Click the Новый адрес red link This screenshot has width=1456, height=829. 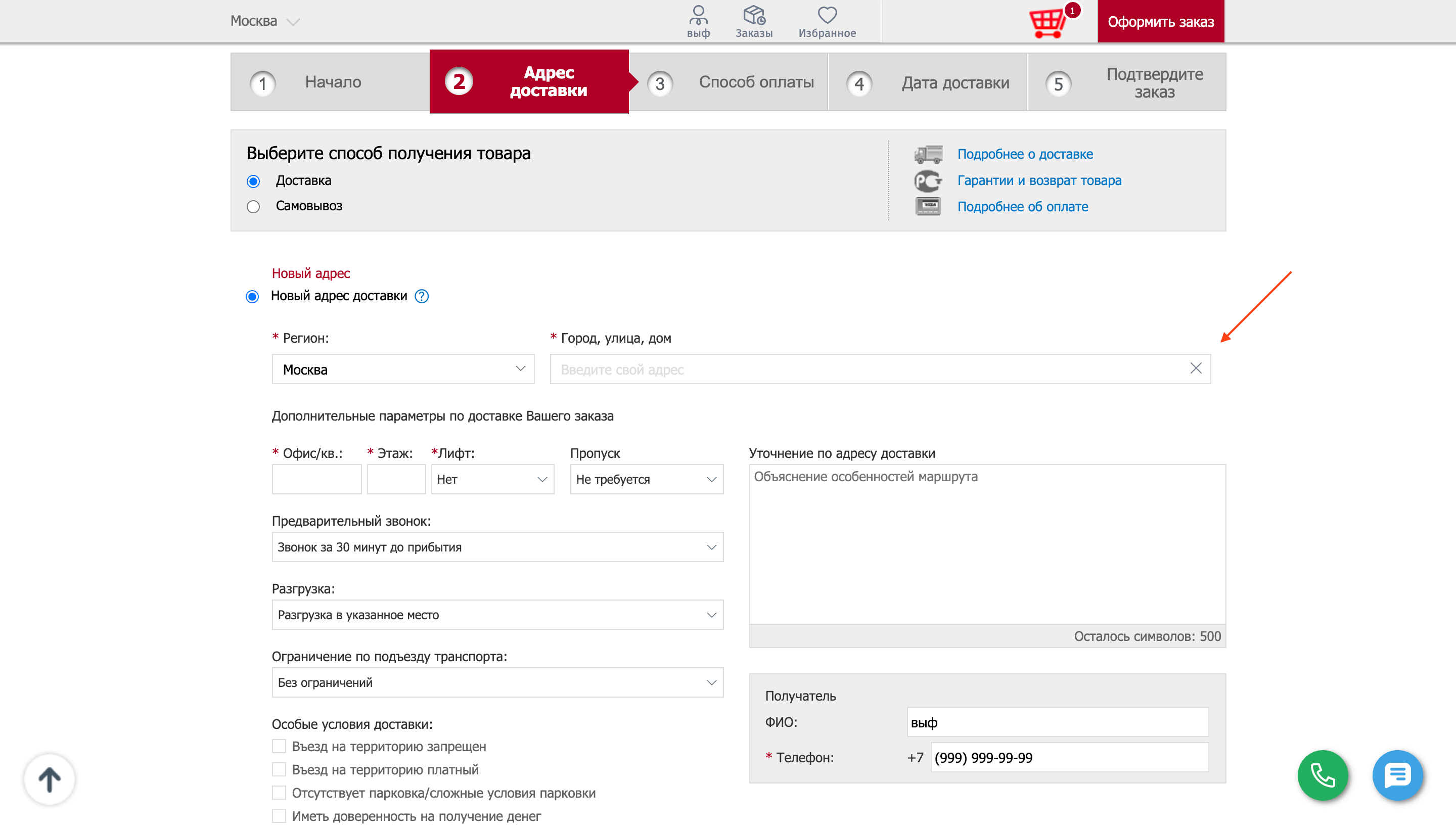311,273
